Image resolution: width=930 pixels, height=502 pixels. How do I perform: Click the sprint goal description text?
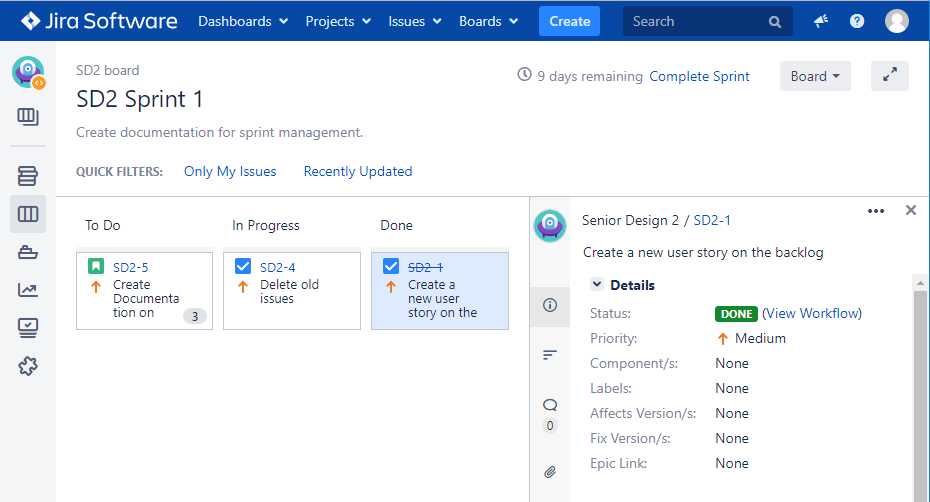(x=219, y=132)
